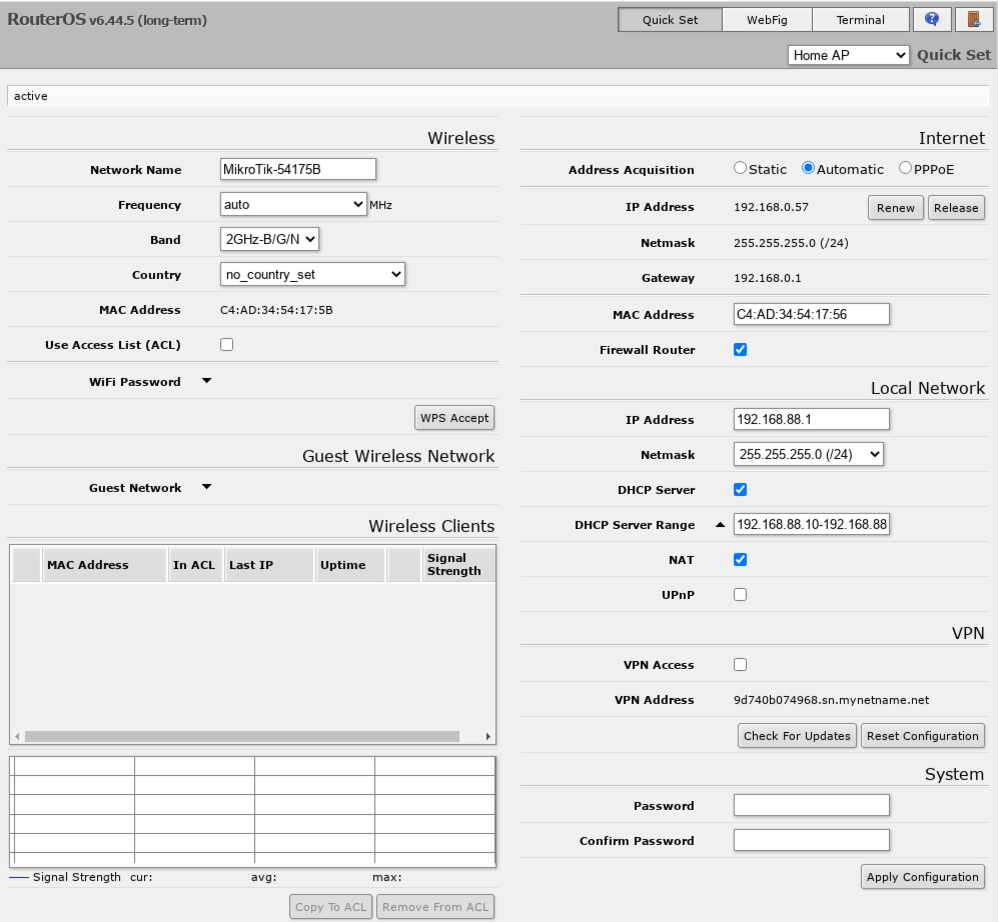The width and height of the screenshot is (998, 922).
Task: Click the Netmask value 255.255.255.0 (/24) text
Action: click(791, 243)
